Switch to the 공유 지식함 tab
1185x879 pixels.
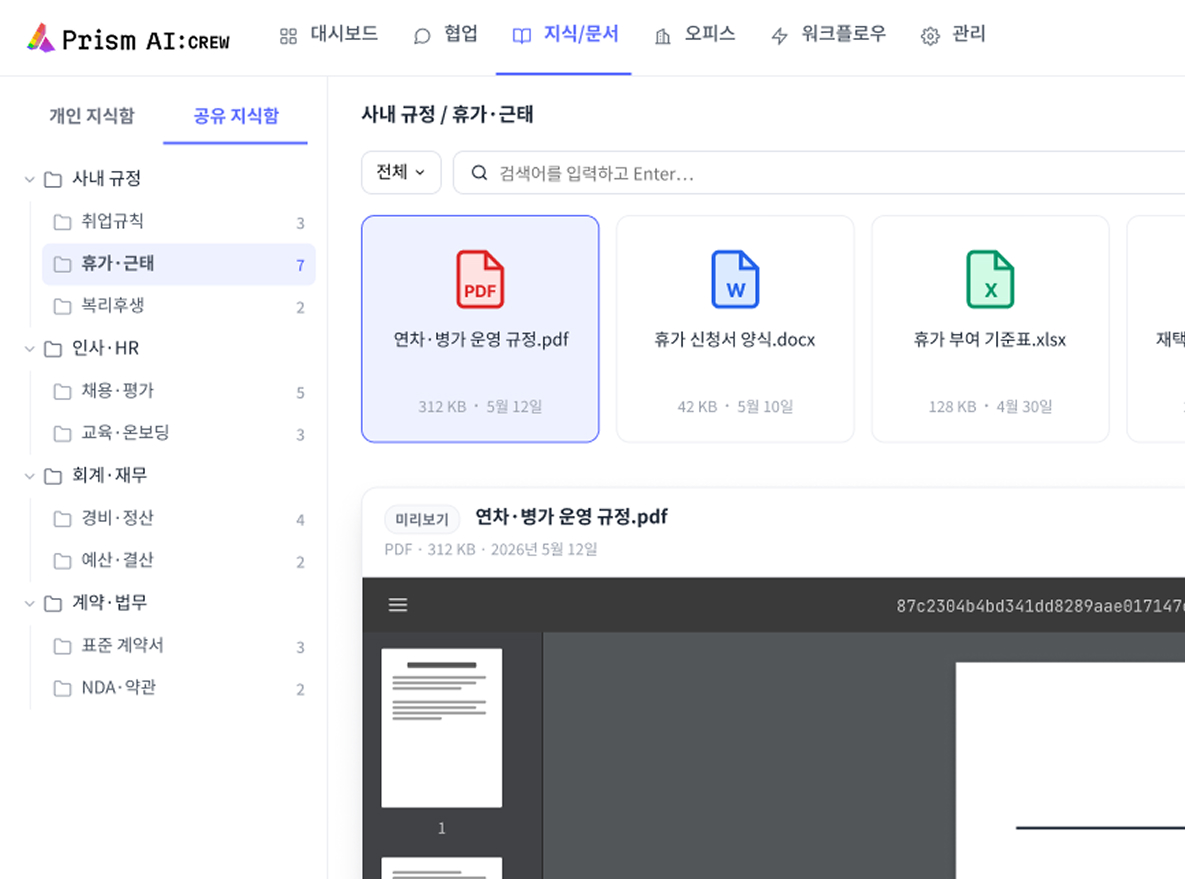(x=236, y=116)
